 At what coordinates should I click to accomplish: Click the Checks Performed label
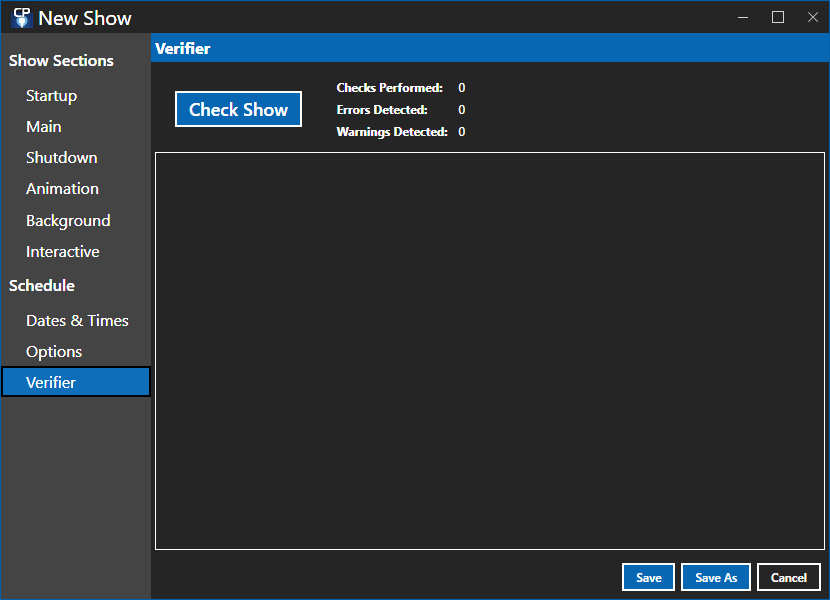click(389, 88)
